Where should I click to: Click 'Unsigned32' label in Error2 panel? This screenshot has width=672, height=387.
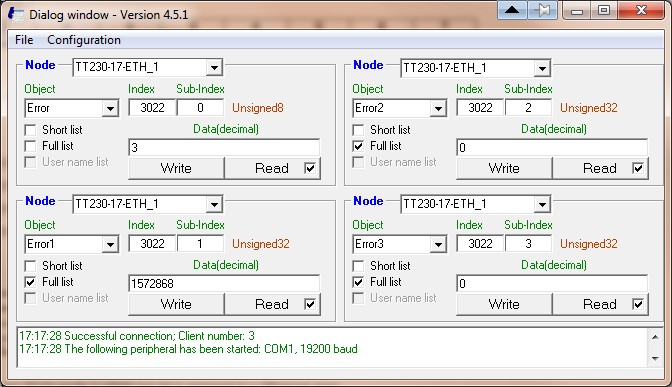pyautogui.click(x=589, y=108)
